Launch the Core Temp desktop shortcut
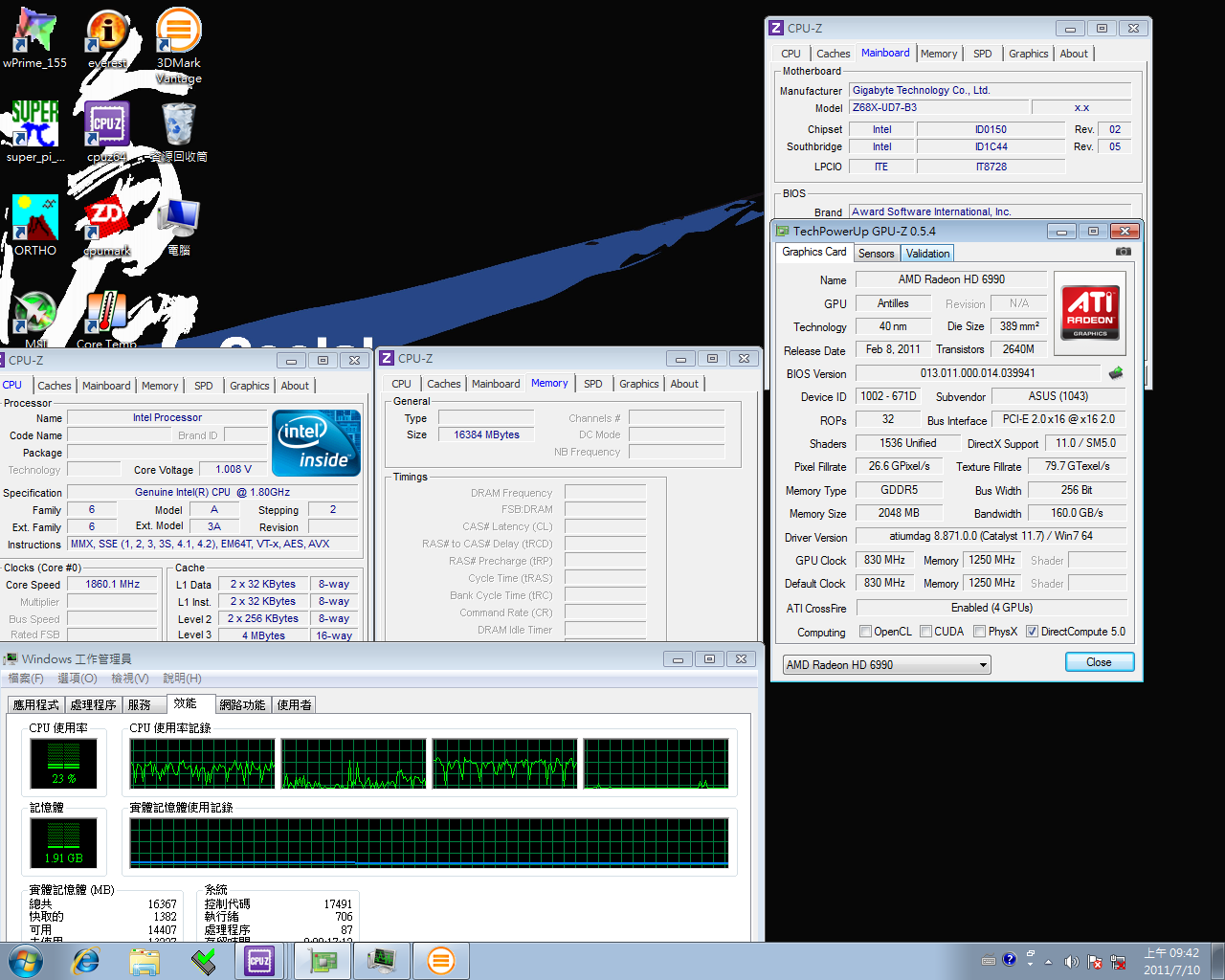 107,320
